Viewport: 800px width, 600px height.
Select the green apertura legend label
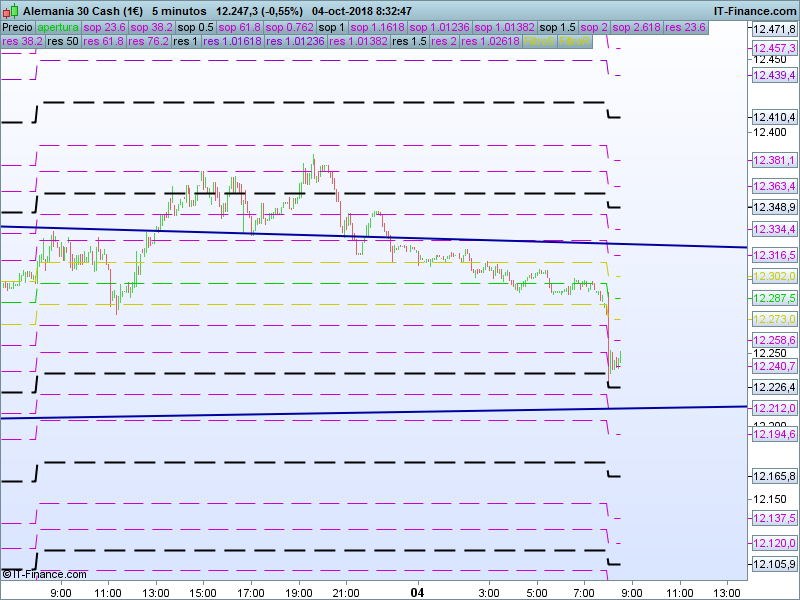(58, 28)
